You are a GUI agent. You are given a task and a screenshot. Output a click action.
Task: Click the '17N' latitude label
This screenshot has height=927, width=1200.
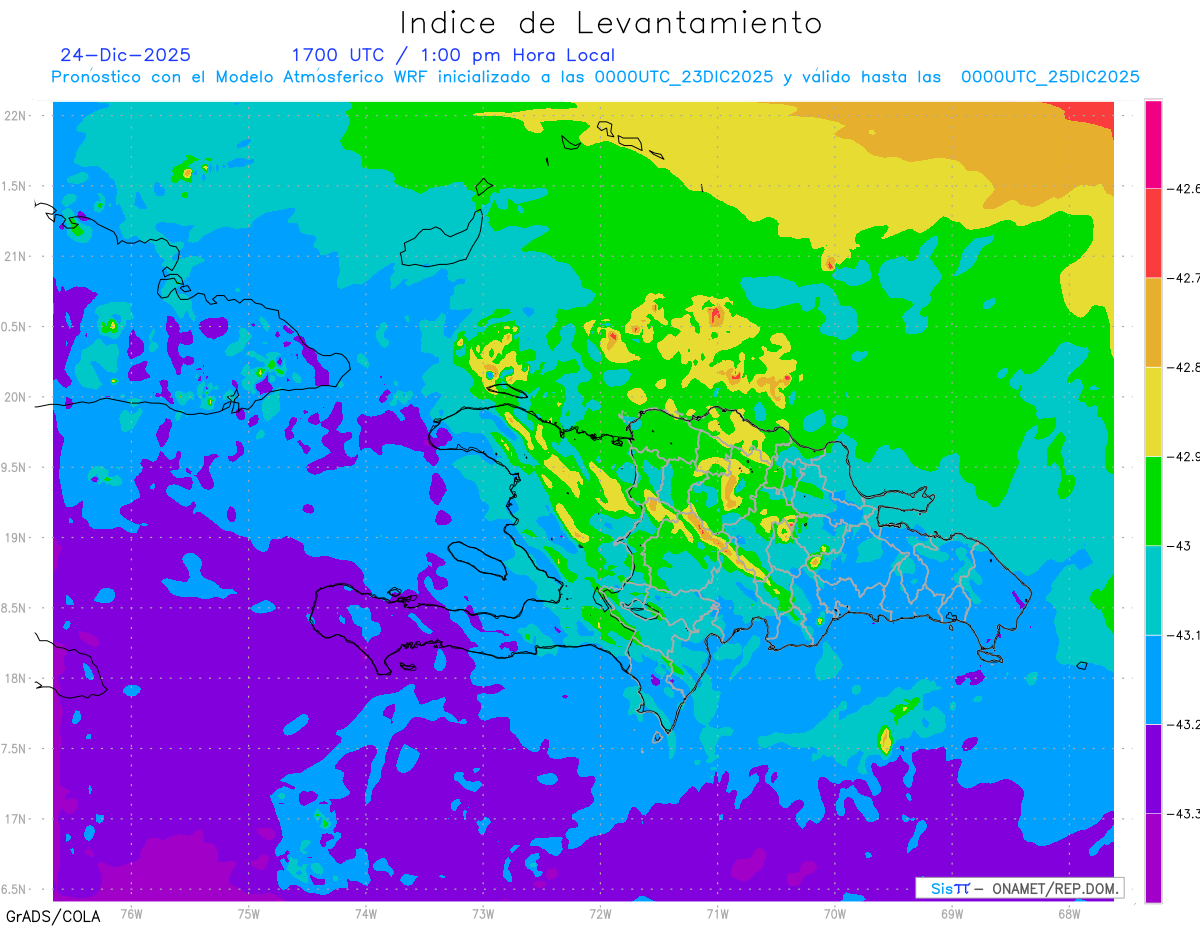[16, 819]
